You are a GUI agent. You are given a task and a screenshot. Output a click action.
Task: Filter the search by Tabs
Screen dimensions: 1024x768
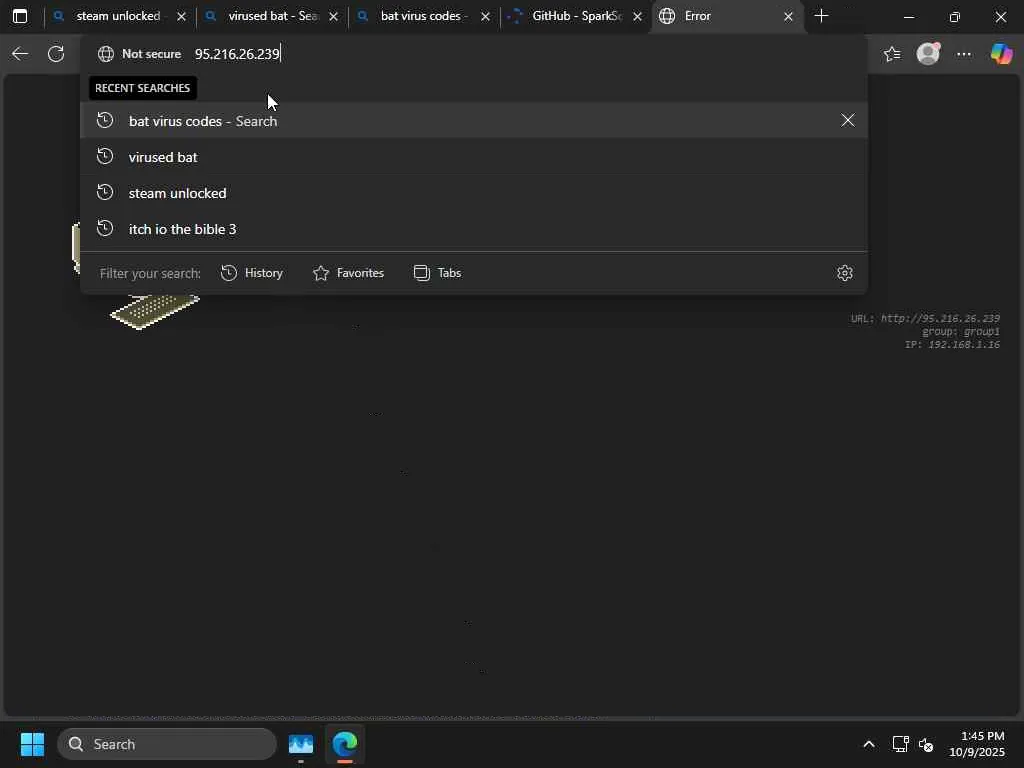click(438, 273)
